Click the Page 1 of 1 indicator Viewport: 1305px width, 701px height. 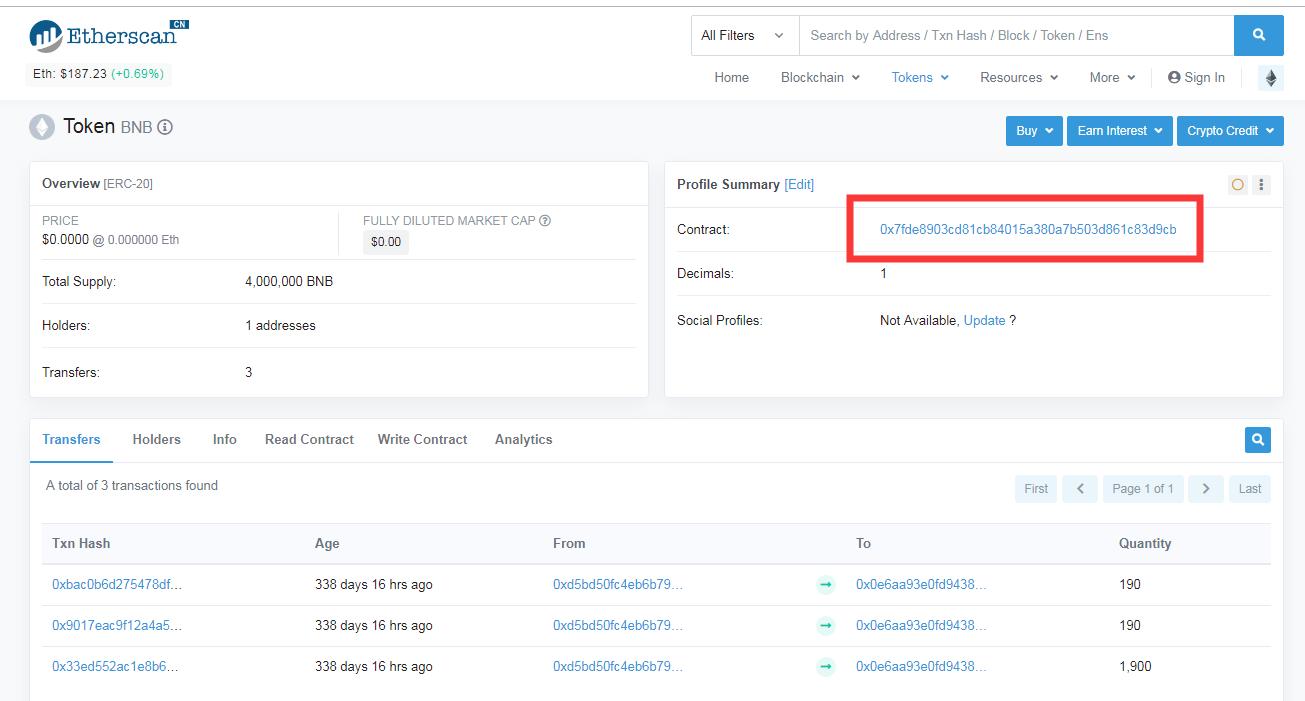coord(1143,488)
